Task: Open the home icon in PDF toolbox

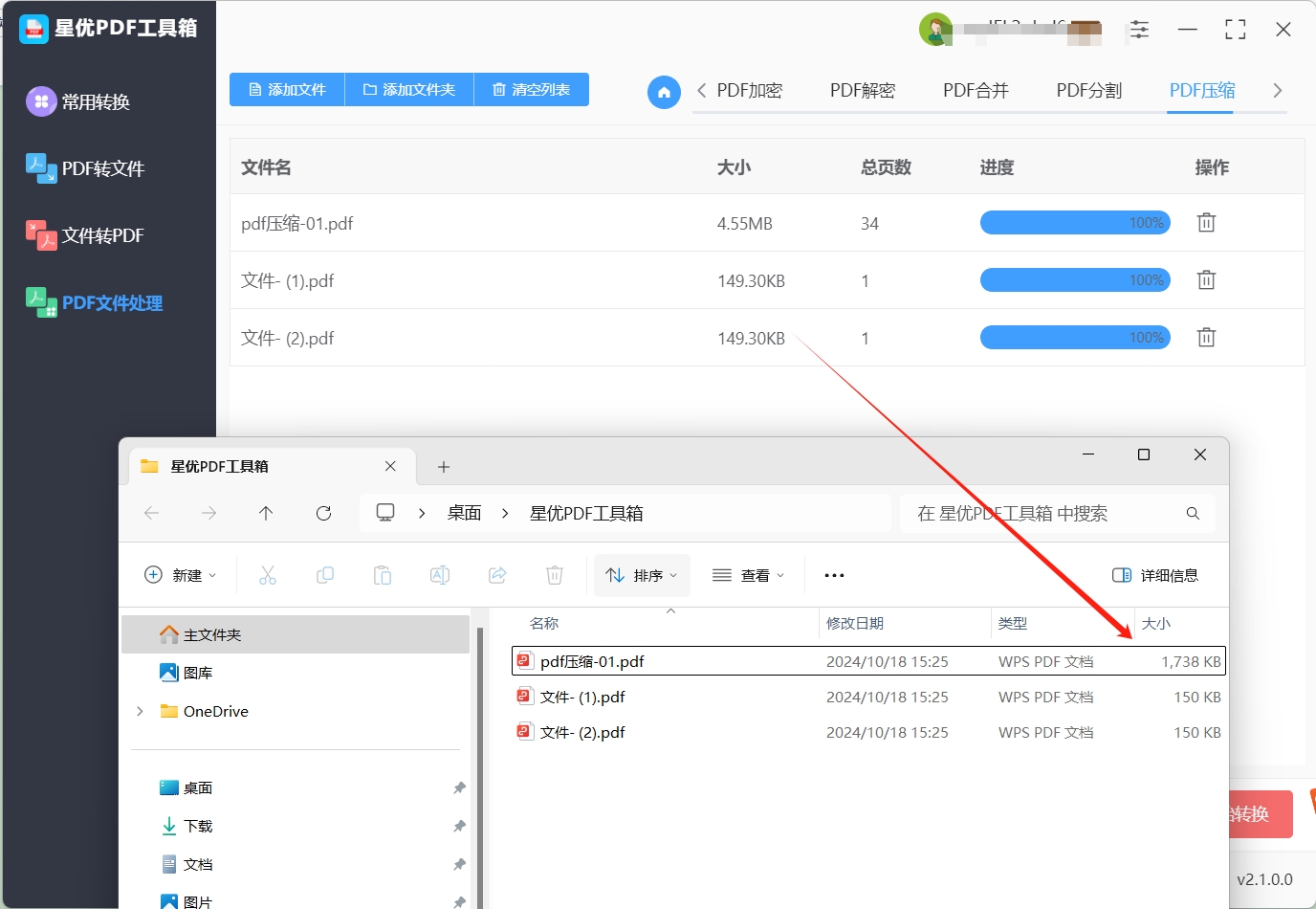Action: click(664, 92)
